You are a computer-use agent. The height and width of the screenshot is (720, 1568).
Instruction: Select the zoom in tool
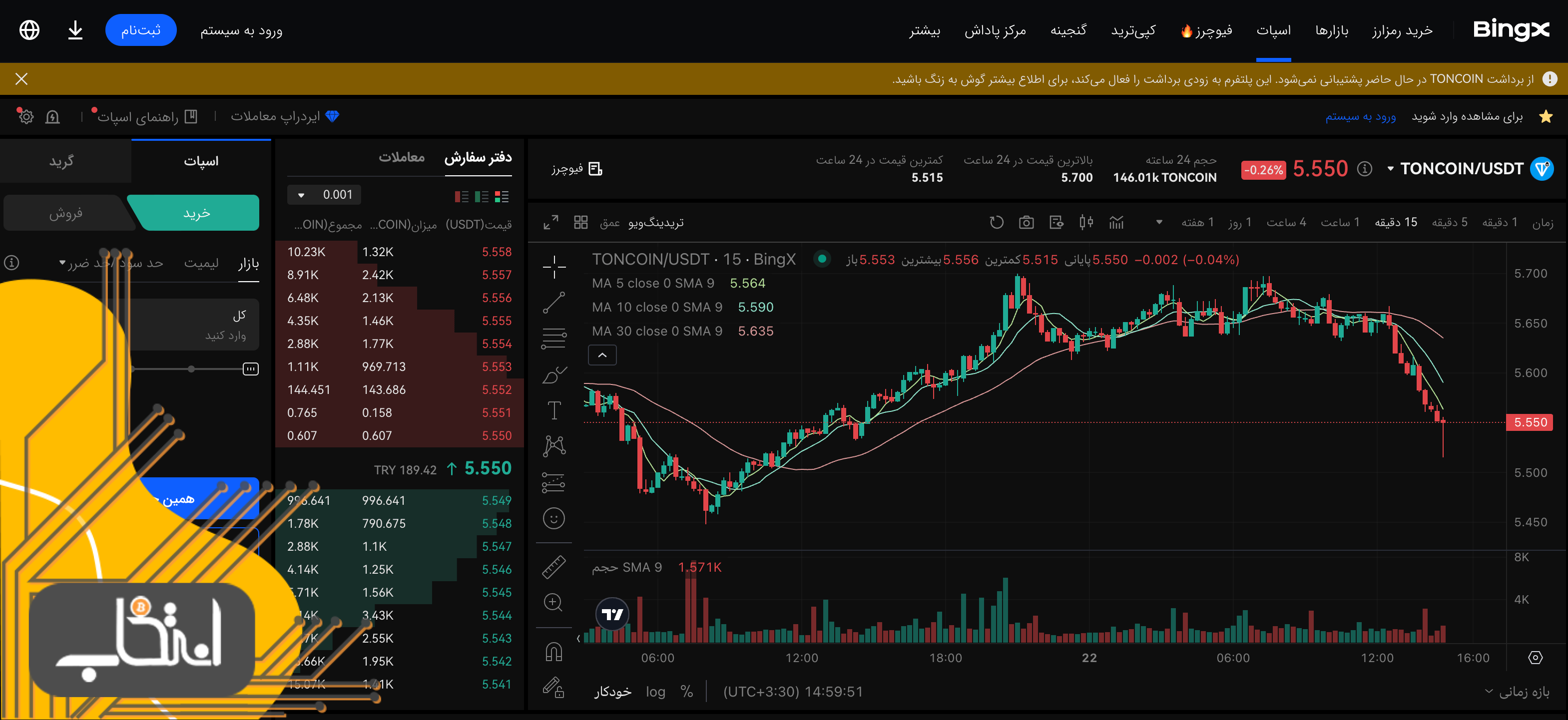pyautogui.click(x=553, y=603)
